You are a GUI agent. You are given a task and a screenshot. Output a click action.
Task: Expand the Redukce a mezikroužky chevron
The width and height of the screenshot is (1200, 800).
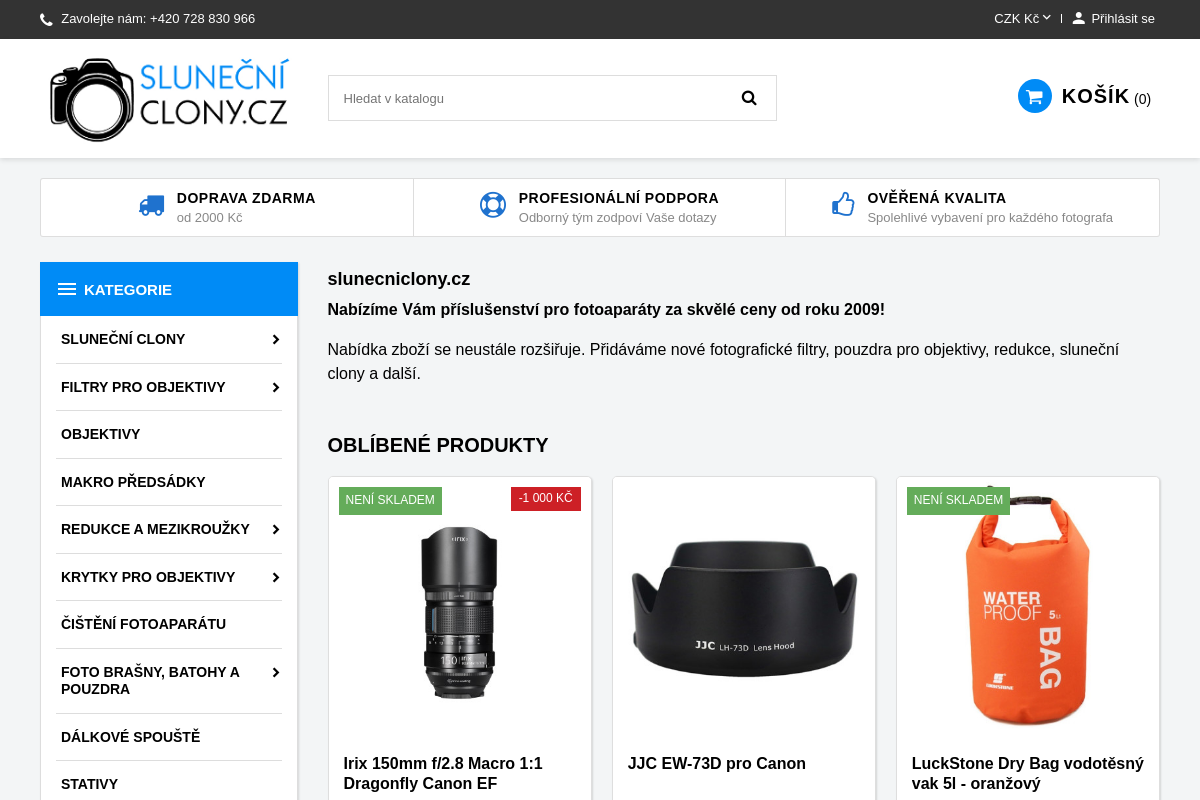pyautogui.click(x=275, y=529)
